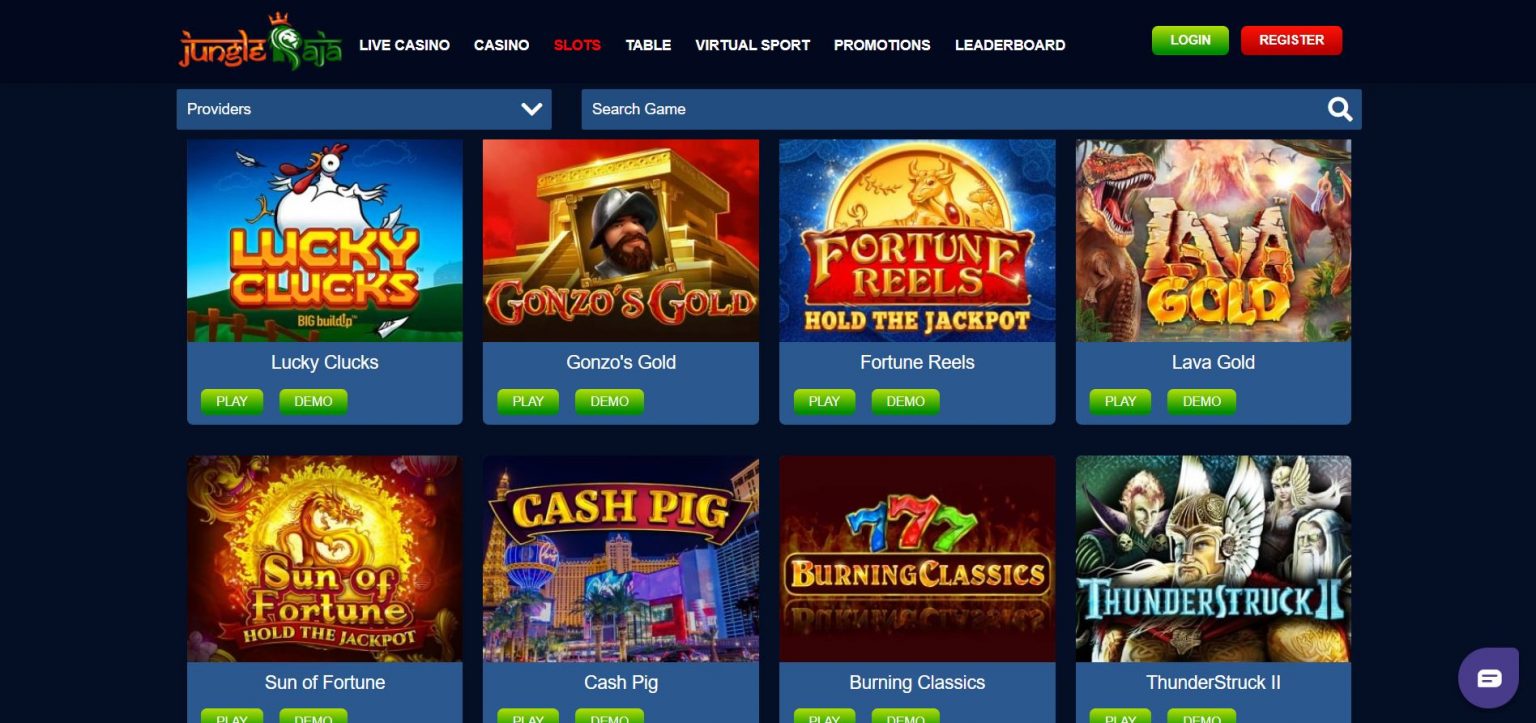1536x723 pixels.
Task: Click the red Register button
Action: [1291, 40]
